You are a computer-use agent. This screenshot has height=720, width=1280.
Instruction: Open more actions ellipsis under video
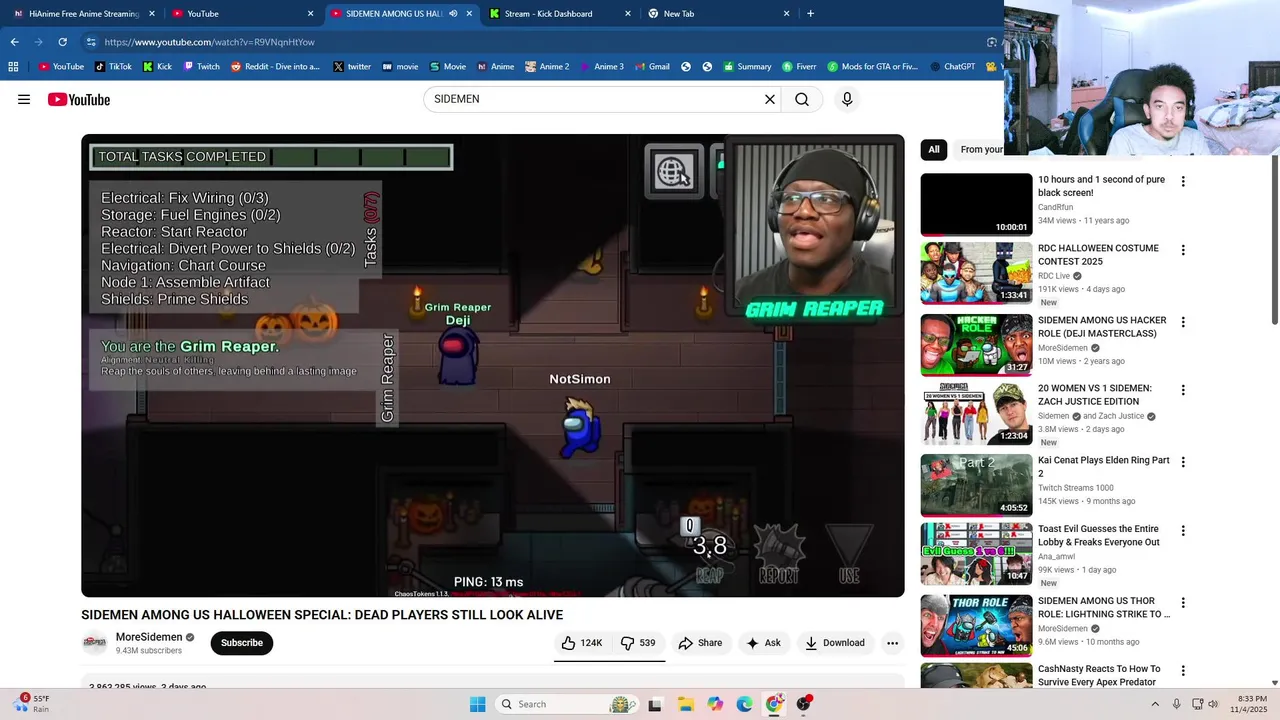[892, 643]
